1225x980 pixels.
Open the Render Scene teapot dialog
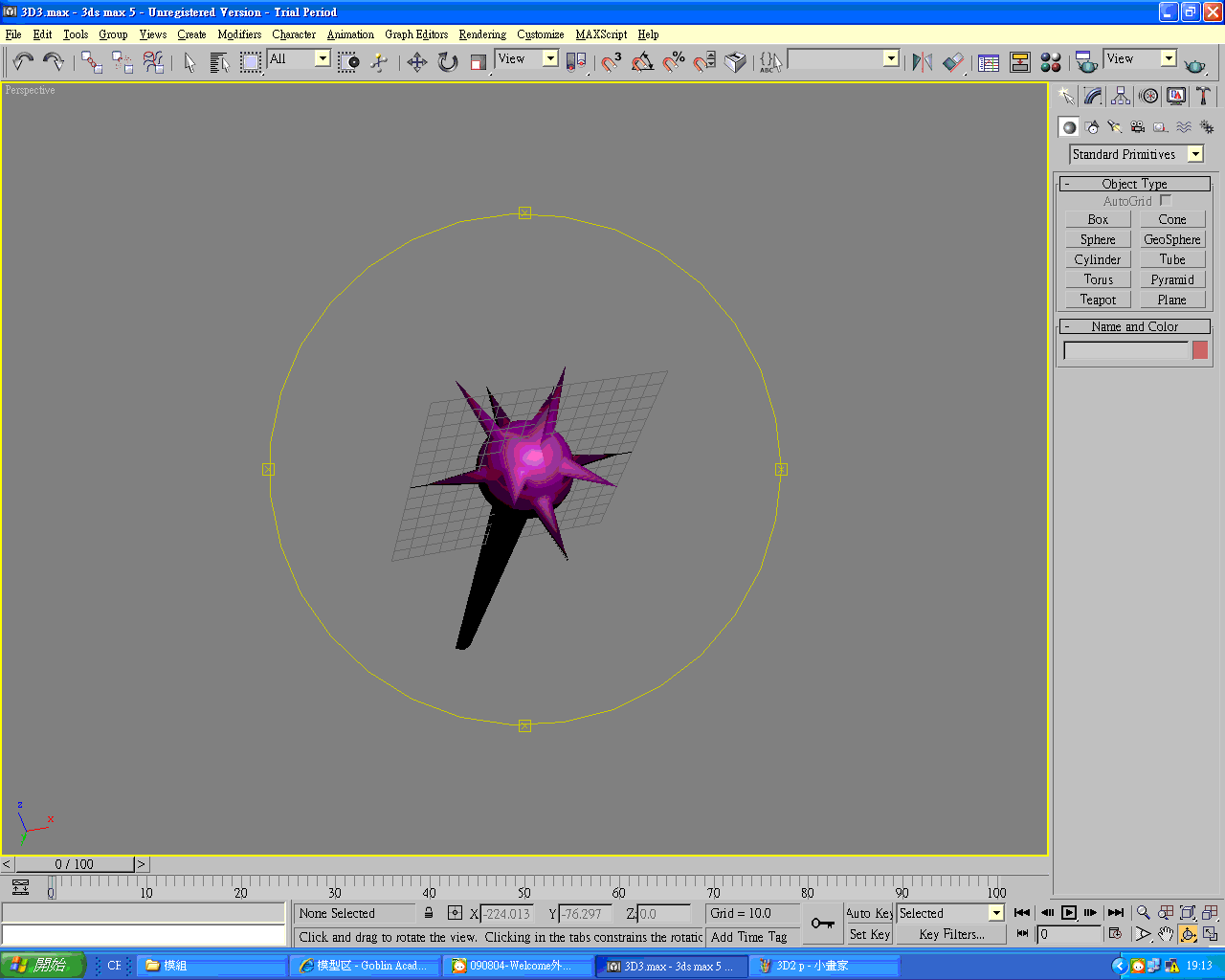coord(1086,62)
